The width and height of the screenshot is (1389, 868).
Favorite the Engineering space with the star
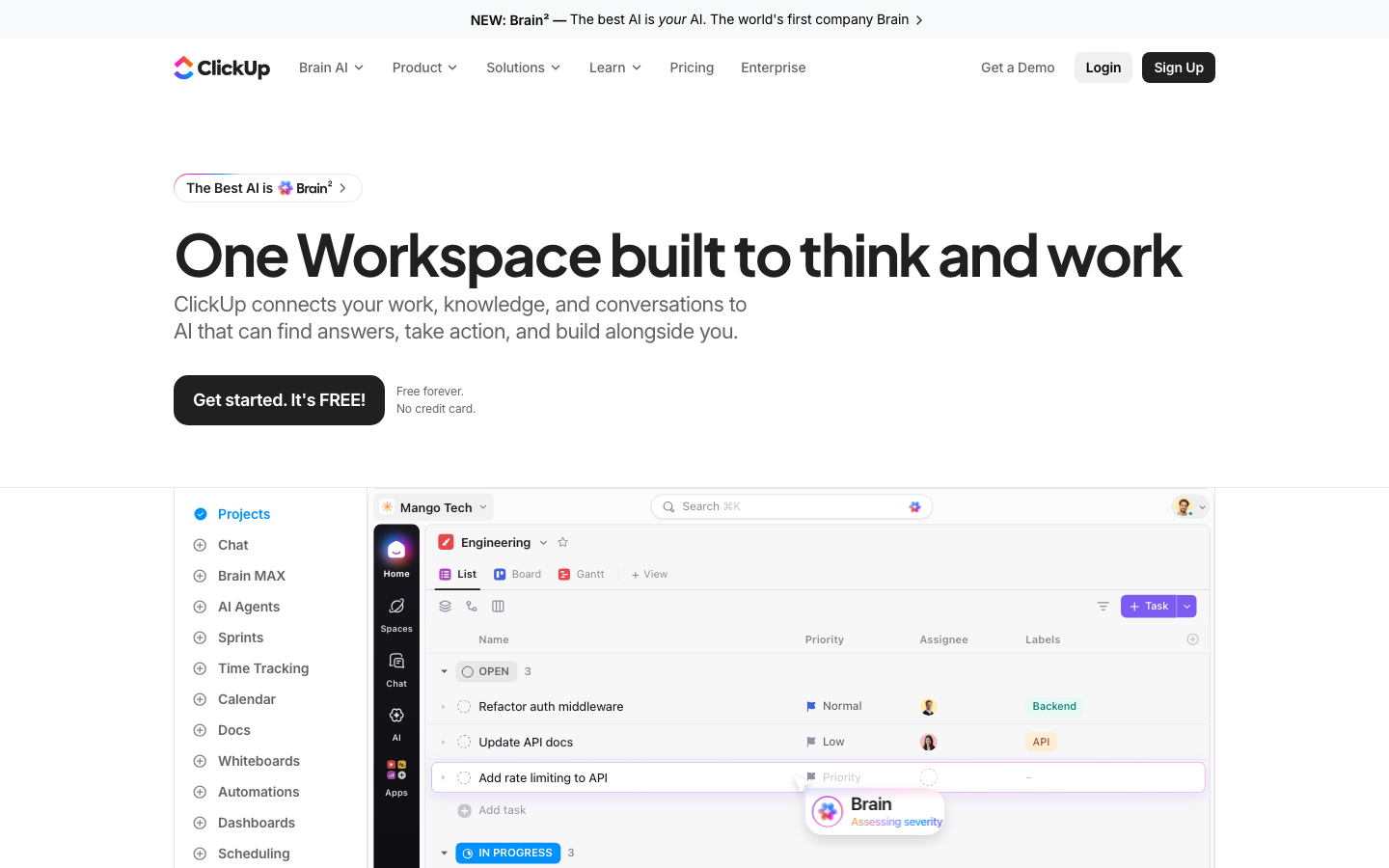[x=563, y=542]
